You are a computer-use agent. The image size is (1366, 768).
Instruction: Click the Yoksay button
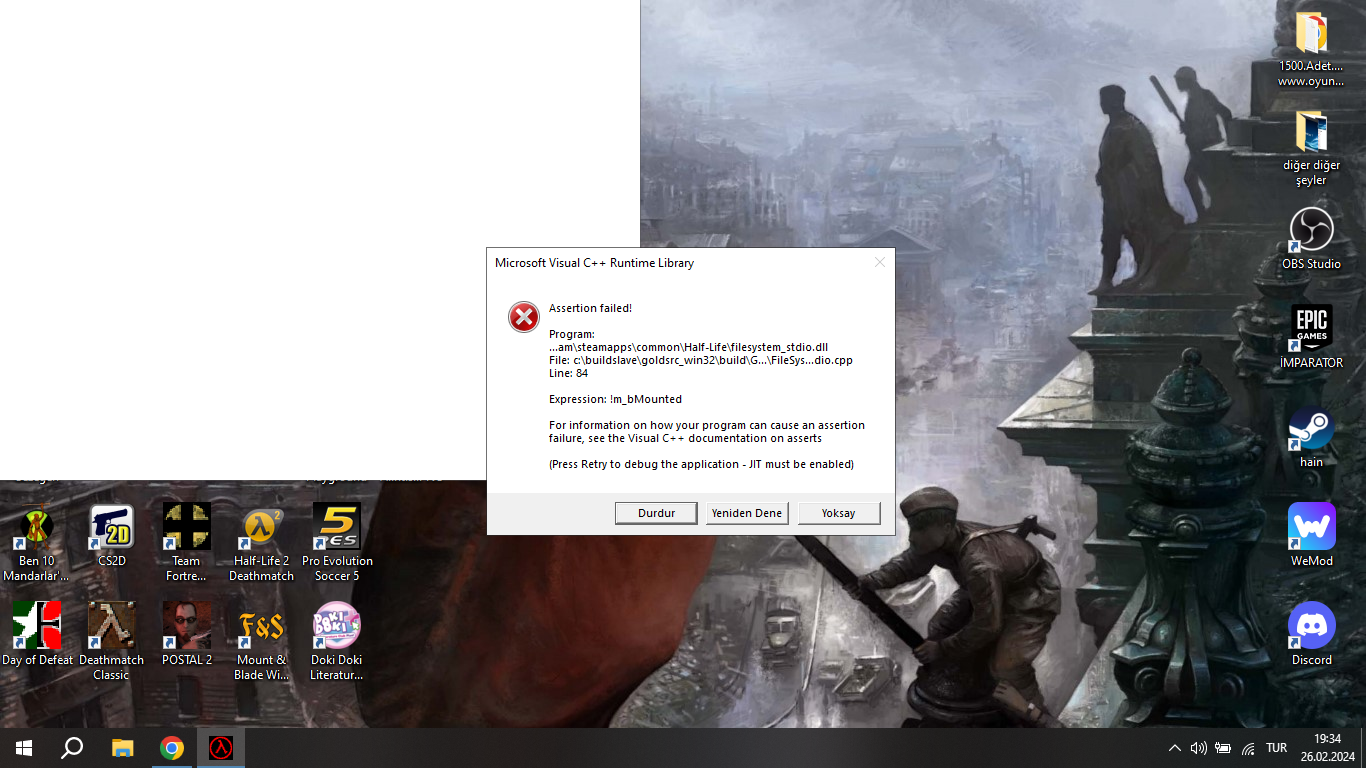(x=839, y=513)
